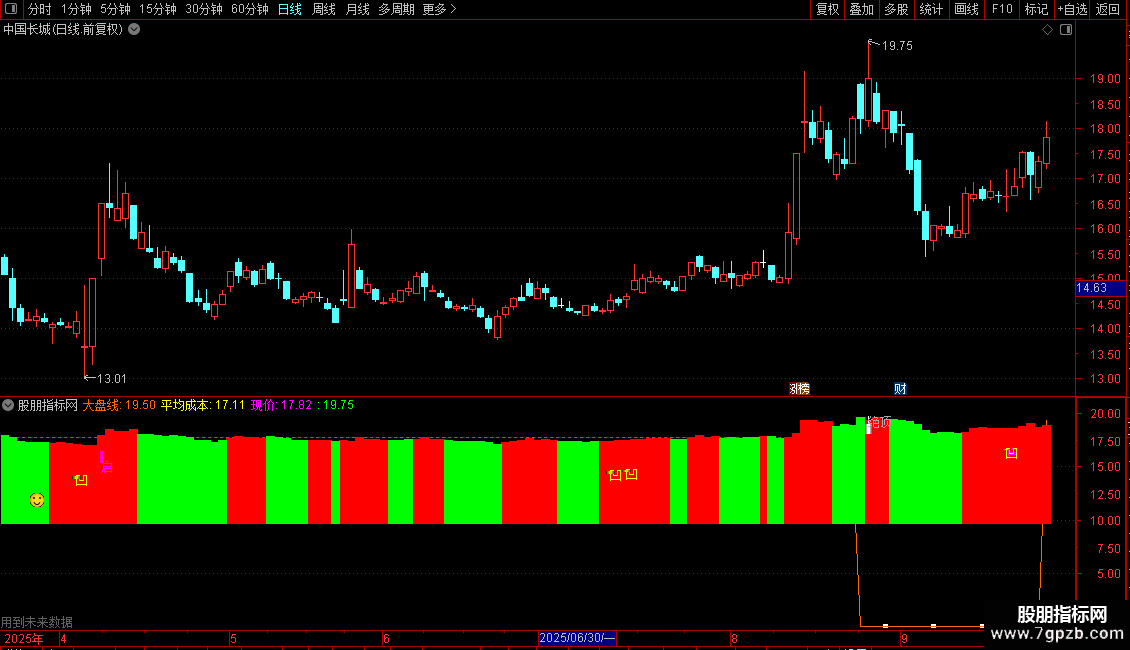Viewport: 1130px width, 650px height.
Task: Open the 多股 multi-stock view
Action: 897,9
